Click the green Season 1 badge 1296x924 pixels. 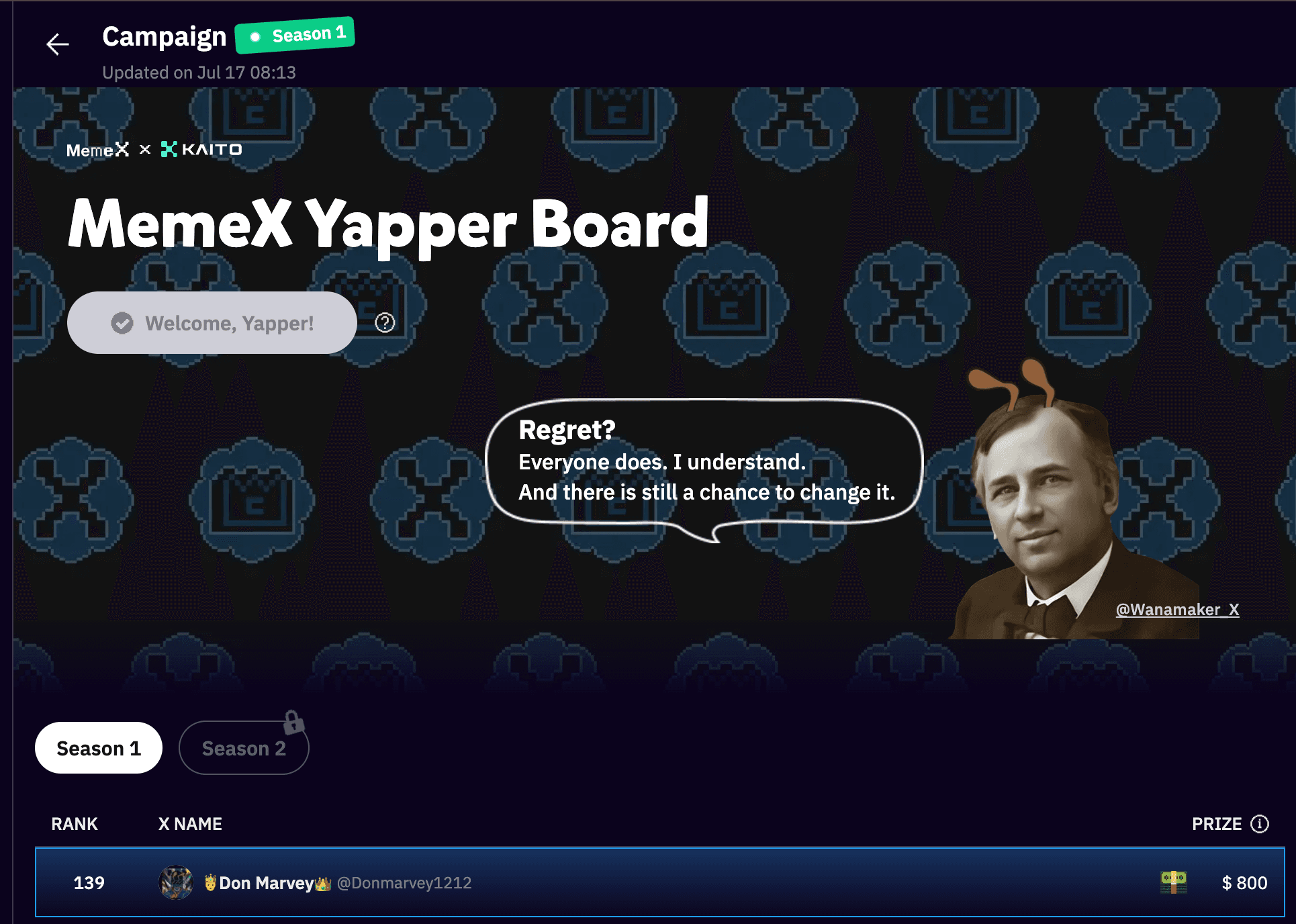point(295,35)
